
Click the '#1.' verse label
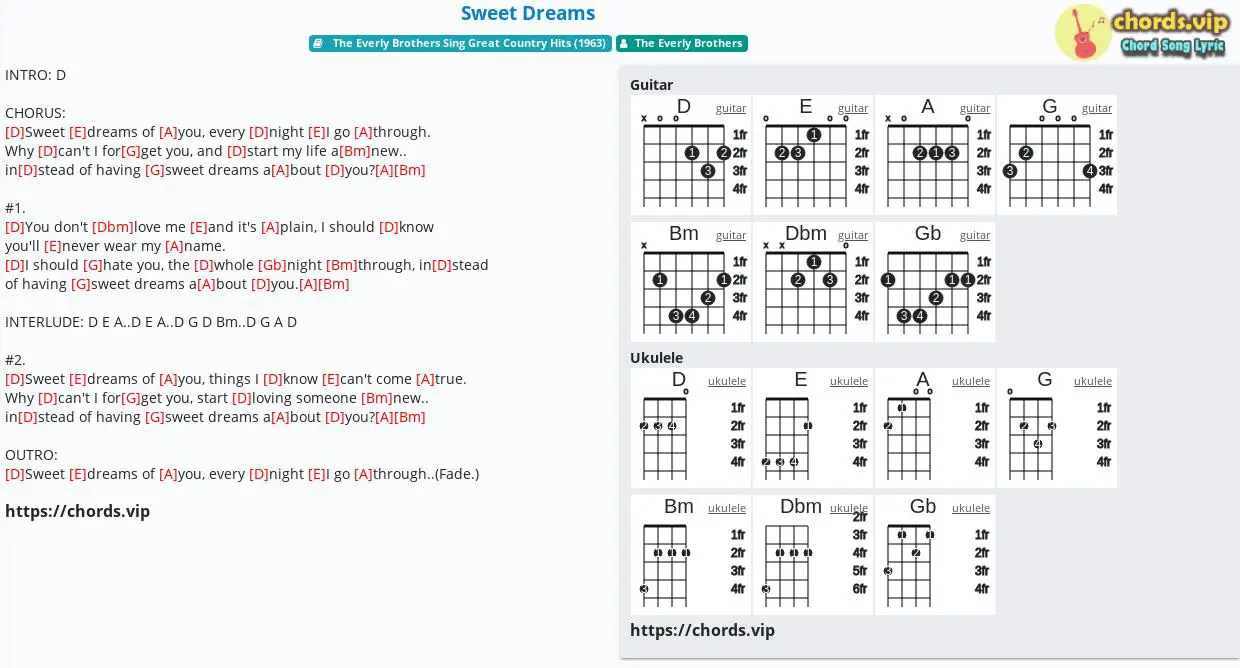tap(15, 208)
